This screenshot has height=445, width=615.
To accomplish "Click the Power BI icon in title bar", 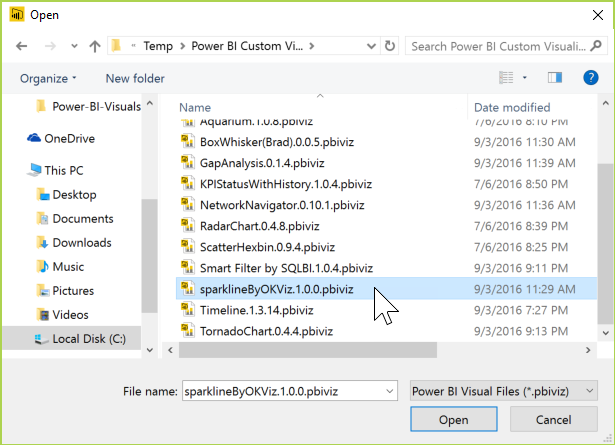I will (x=17, y=15).
